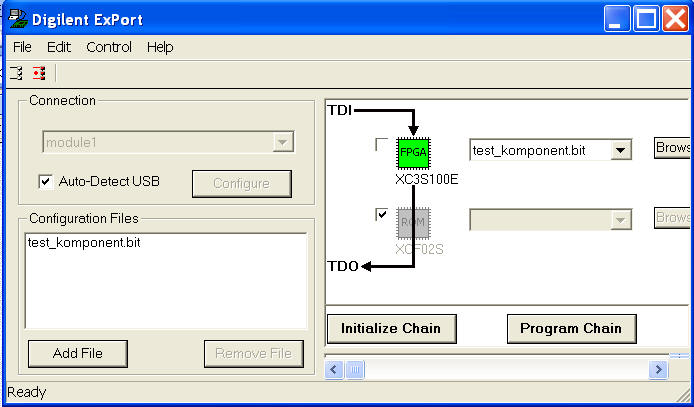Open the File menu
The height and width of the screenshot is (407, 694).
[x=22, y=47]
